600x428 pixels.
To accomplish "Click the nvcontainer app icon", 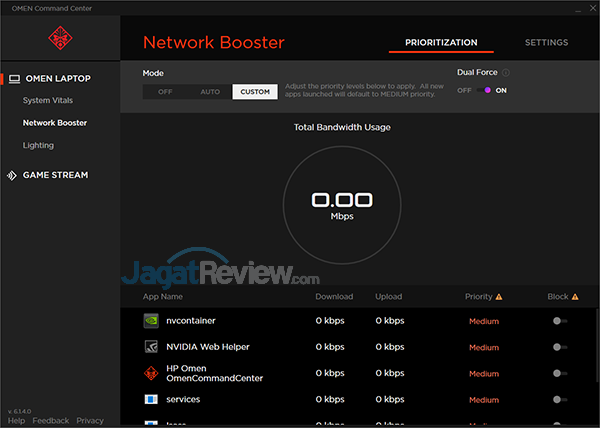I will 151,321.
